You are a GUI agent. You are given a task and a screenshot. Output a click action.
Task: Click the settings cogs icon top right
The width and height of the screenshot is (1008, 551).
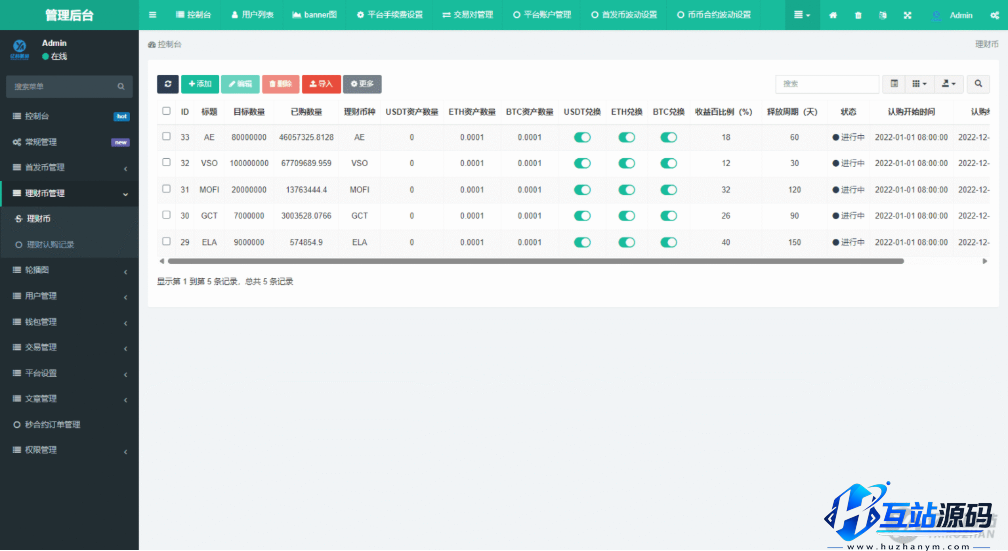click(x=995, y=15)
